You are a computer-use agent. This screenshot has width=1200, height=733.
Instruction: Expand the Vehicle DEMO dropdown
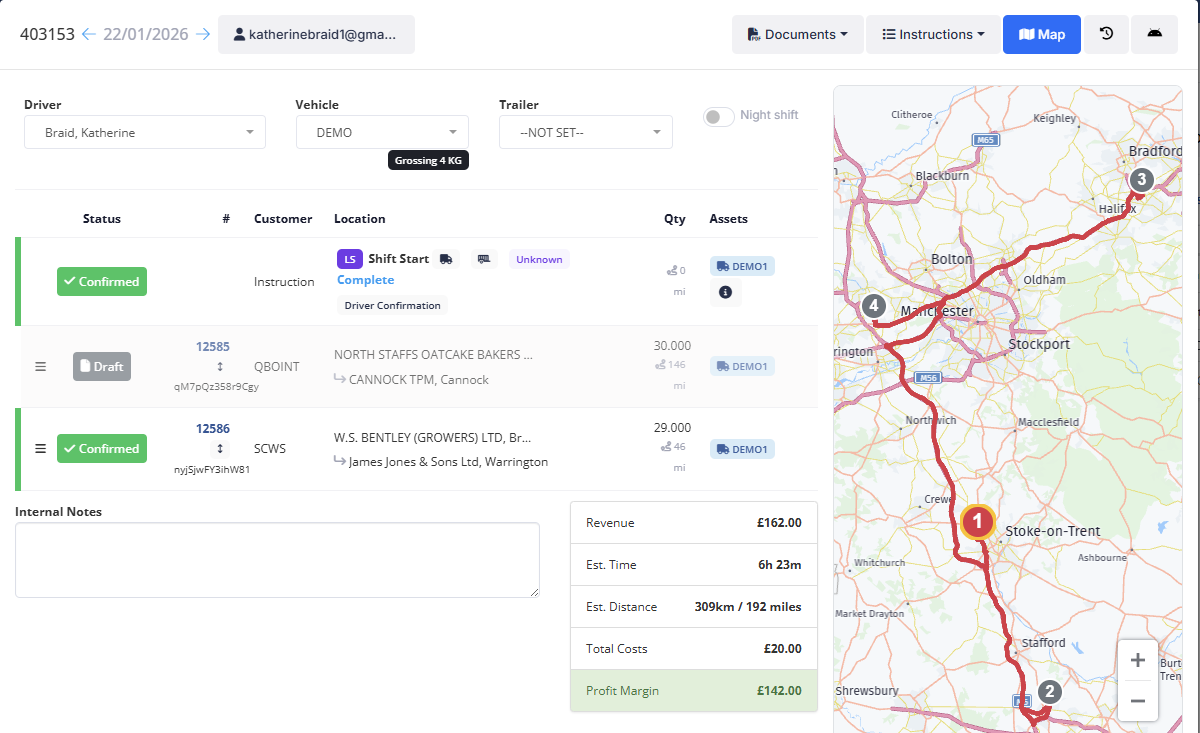pos(382,132)
